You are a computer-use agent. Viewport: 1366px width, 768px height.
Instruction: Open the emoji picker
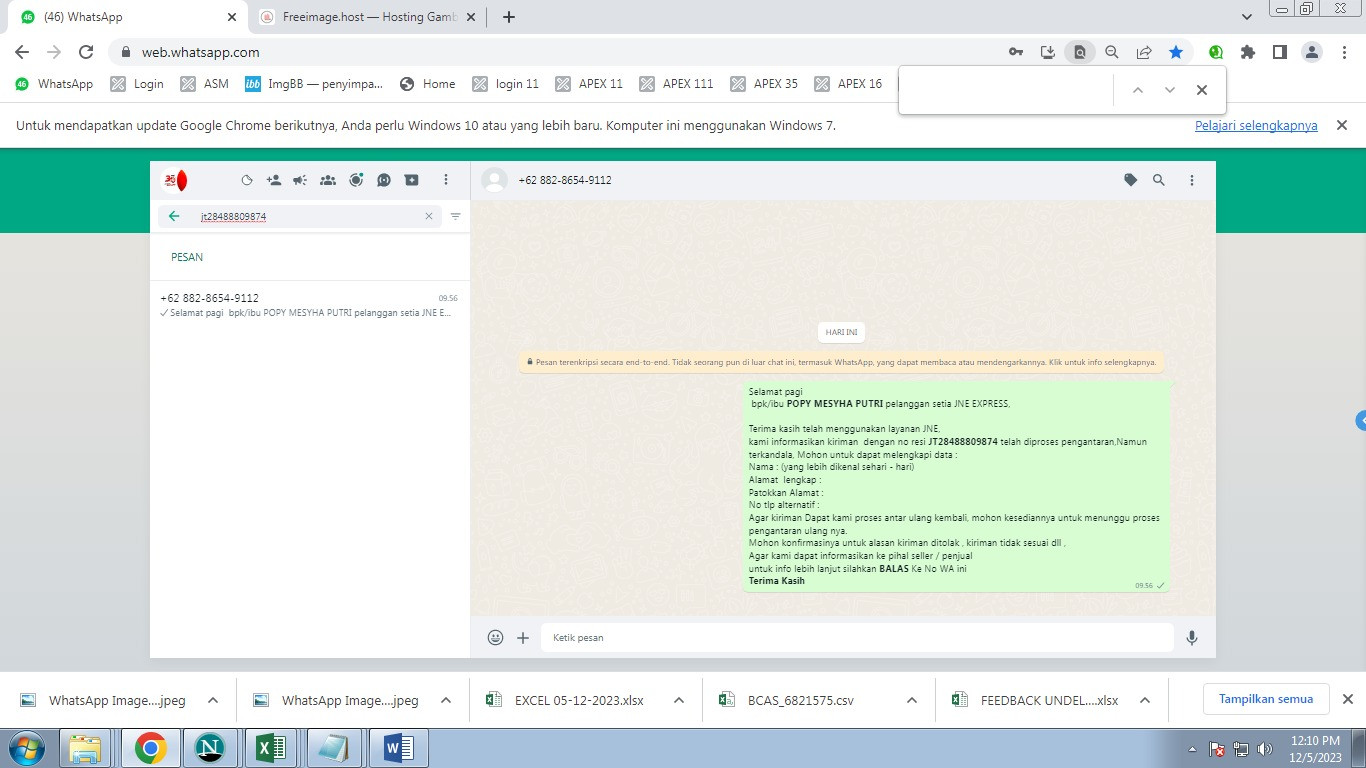(x=495, y=637)
